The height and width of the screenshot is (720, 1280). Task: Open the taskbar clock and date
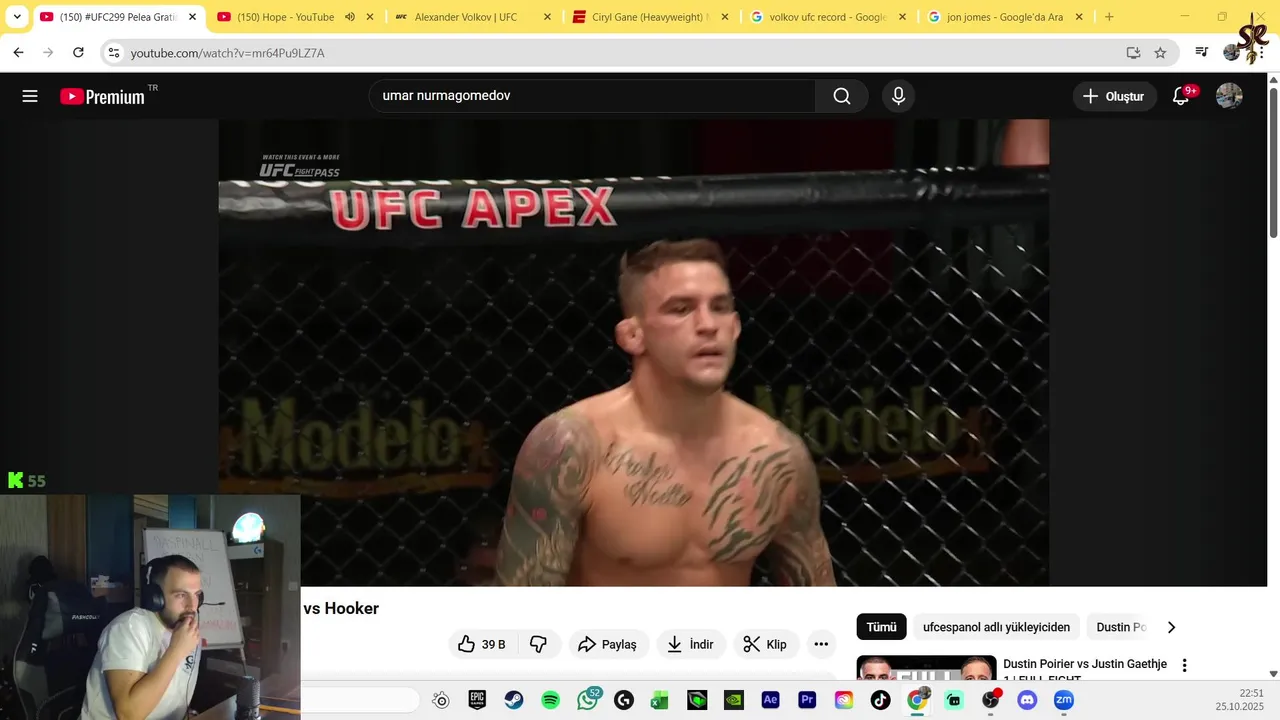[x=1239, y=700]
